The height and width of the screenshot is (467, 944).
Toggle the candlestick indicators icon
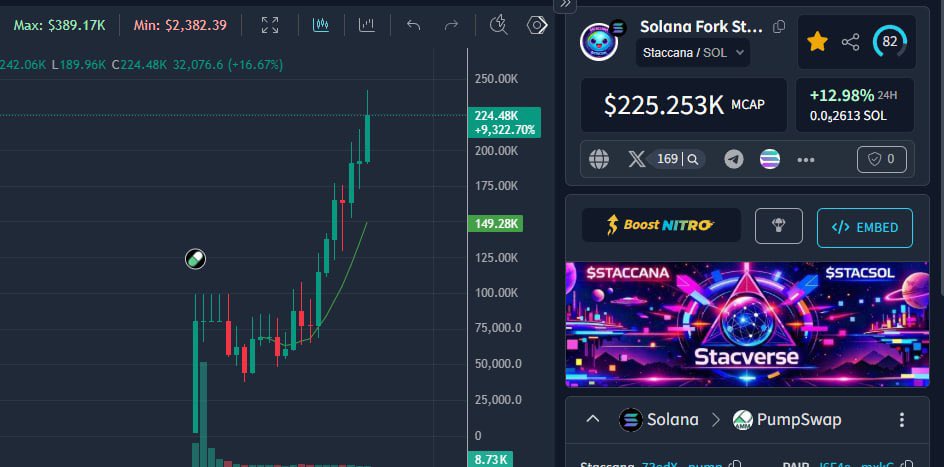(x=321, y=25)
